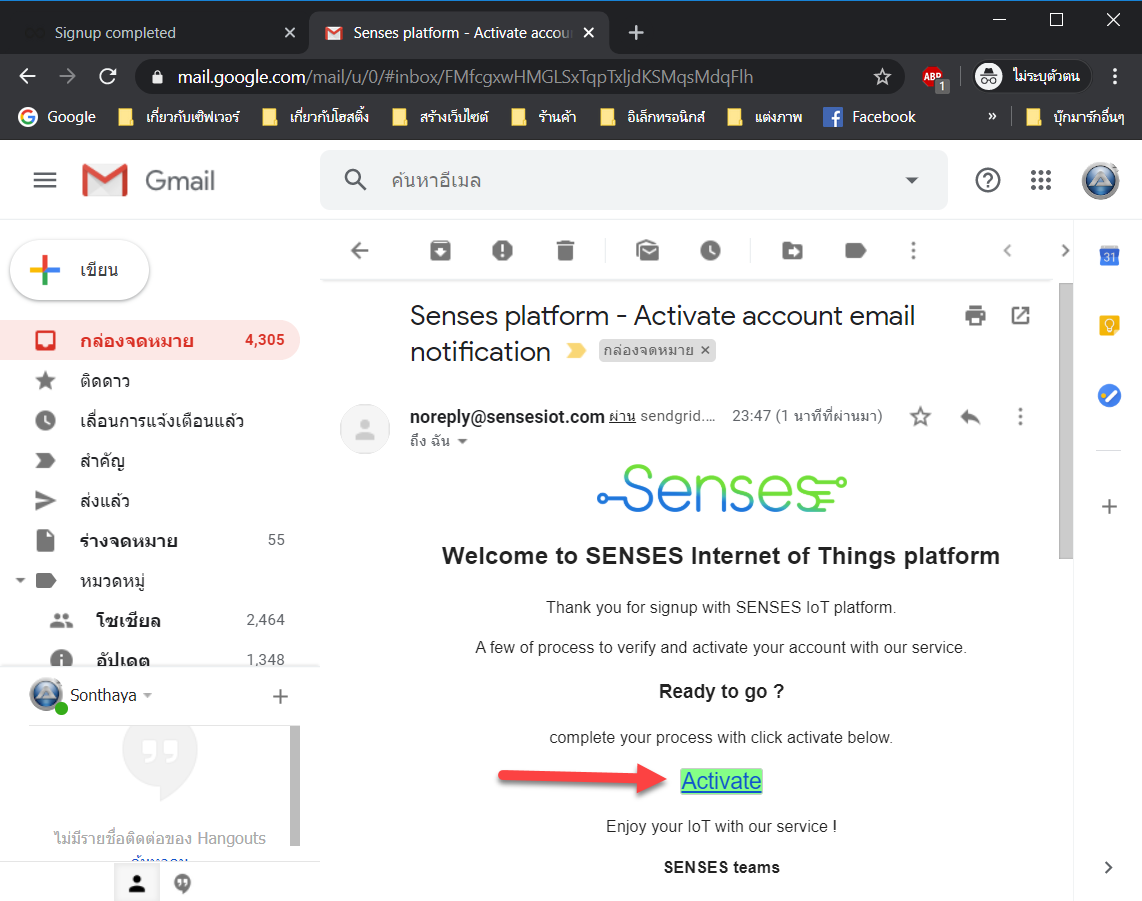
Task: Remove the inbox label chip
Action: tap(705, 350)
